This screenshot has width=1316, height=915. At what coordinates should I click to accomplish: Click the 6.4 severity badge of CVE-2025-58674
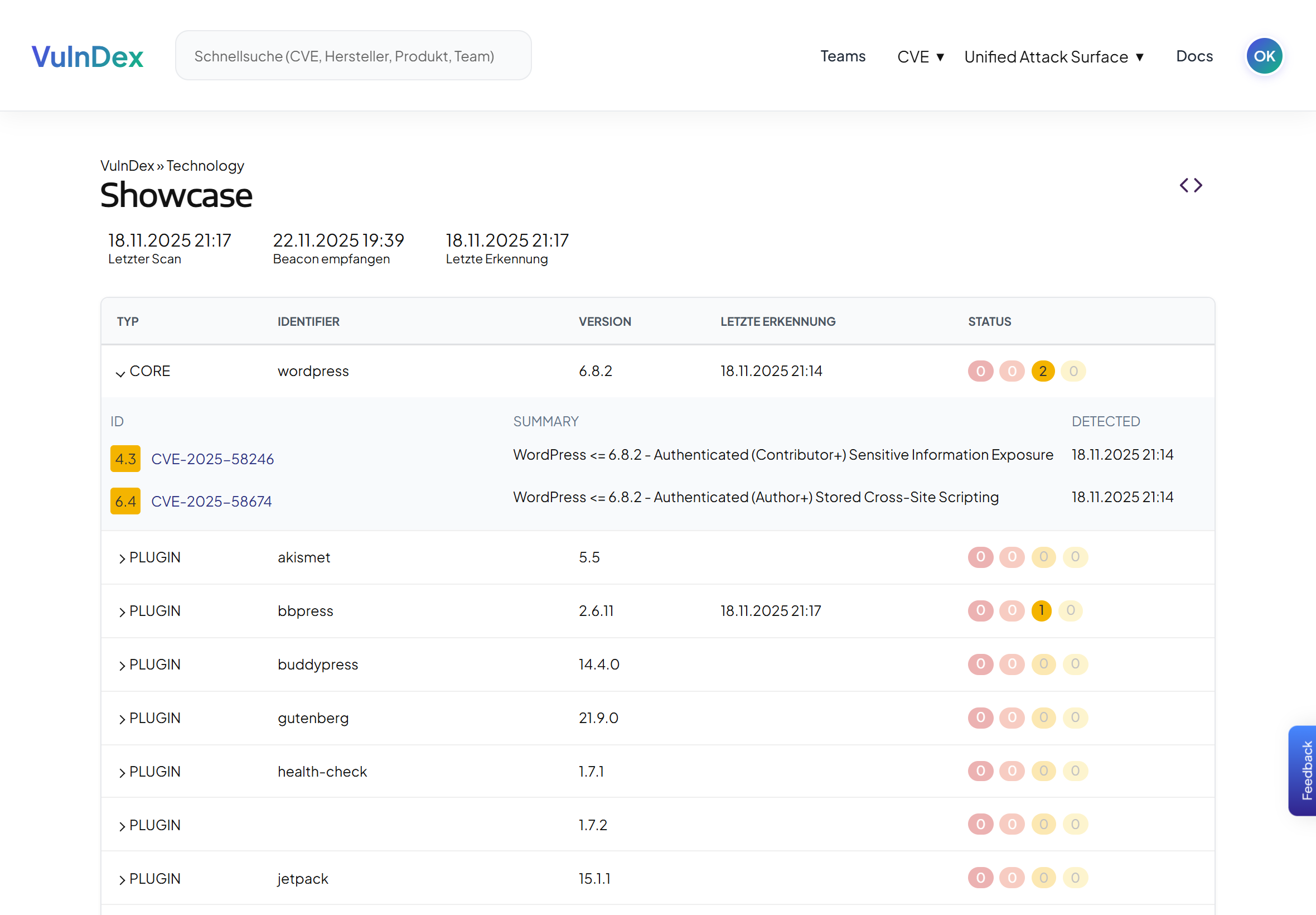point(125,500)
